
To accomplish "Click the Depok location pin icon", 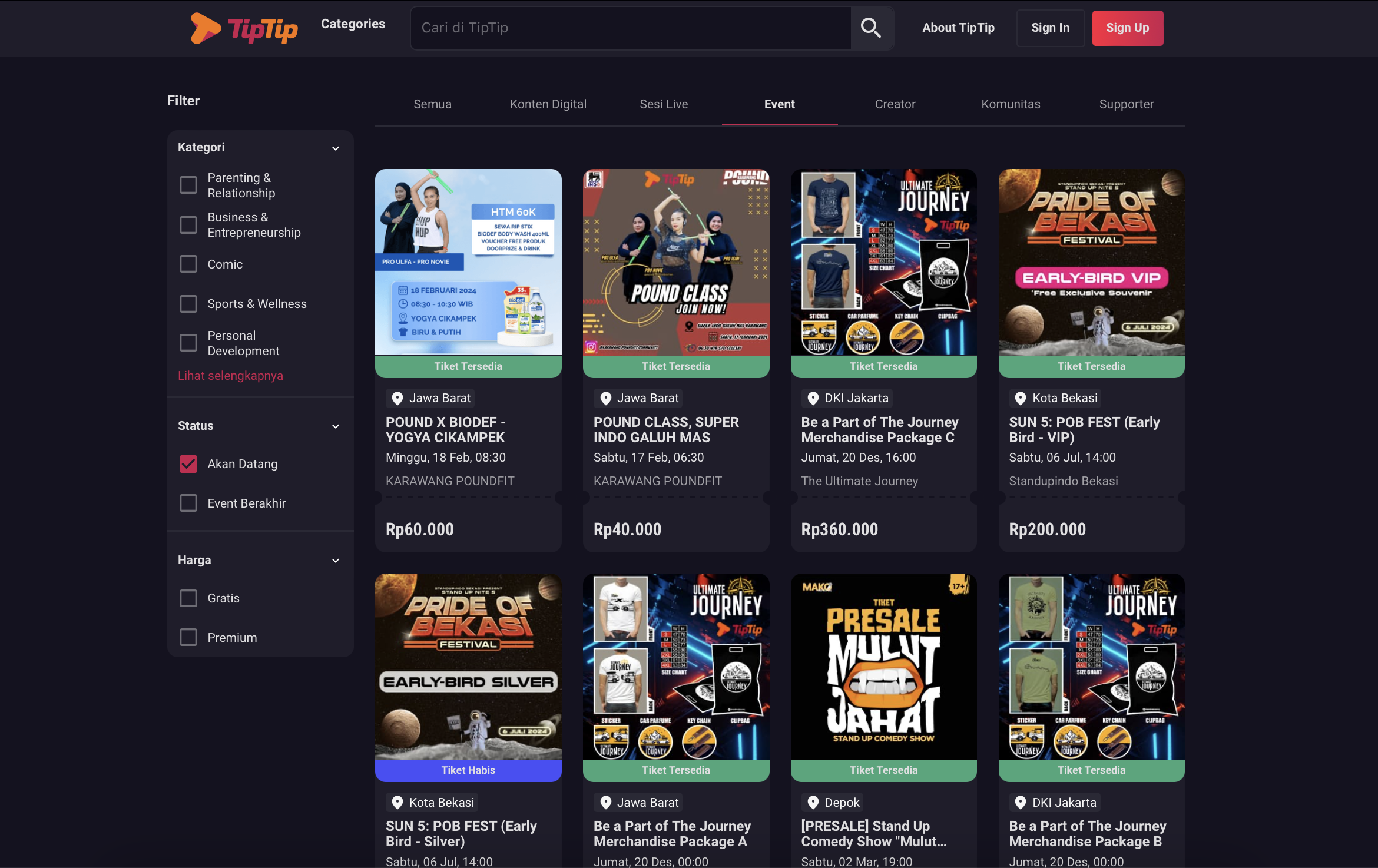I will pos(813,802).
